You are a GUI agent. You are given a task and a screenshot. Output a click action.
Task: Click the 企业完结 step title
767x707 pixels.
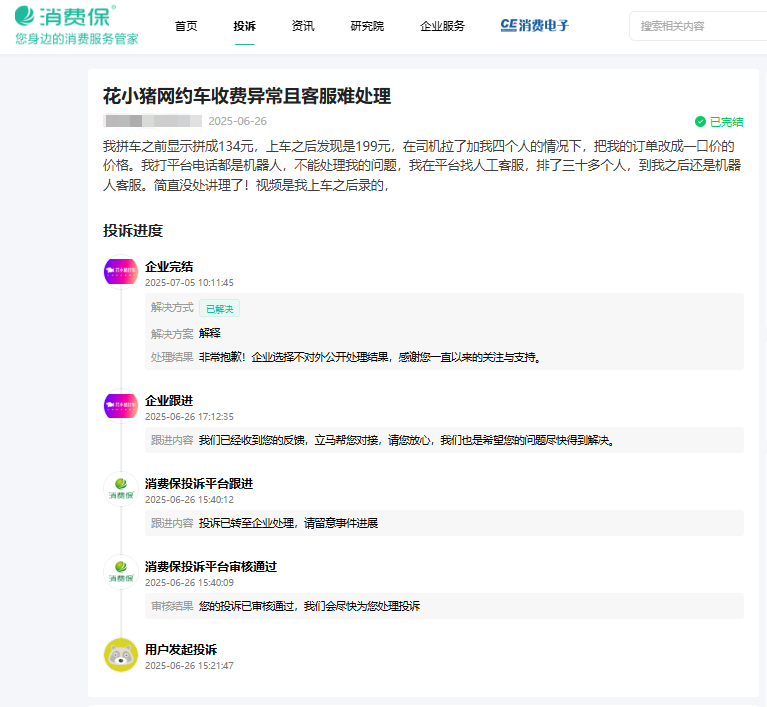(169, 267)
